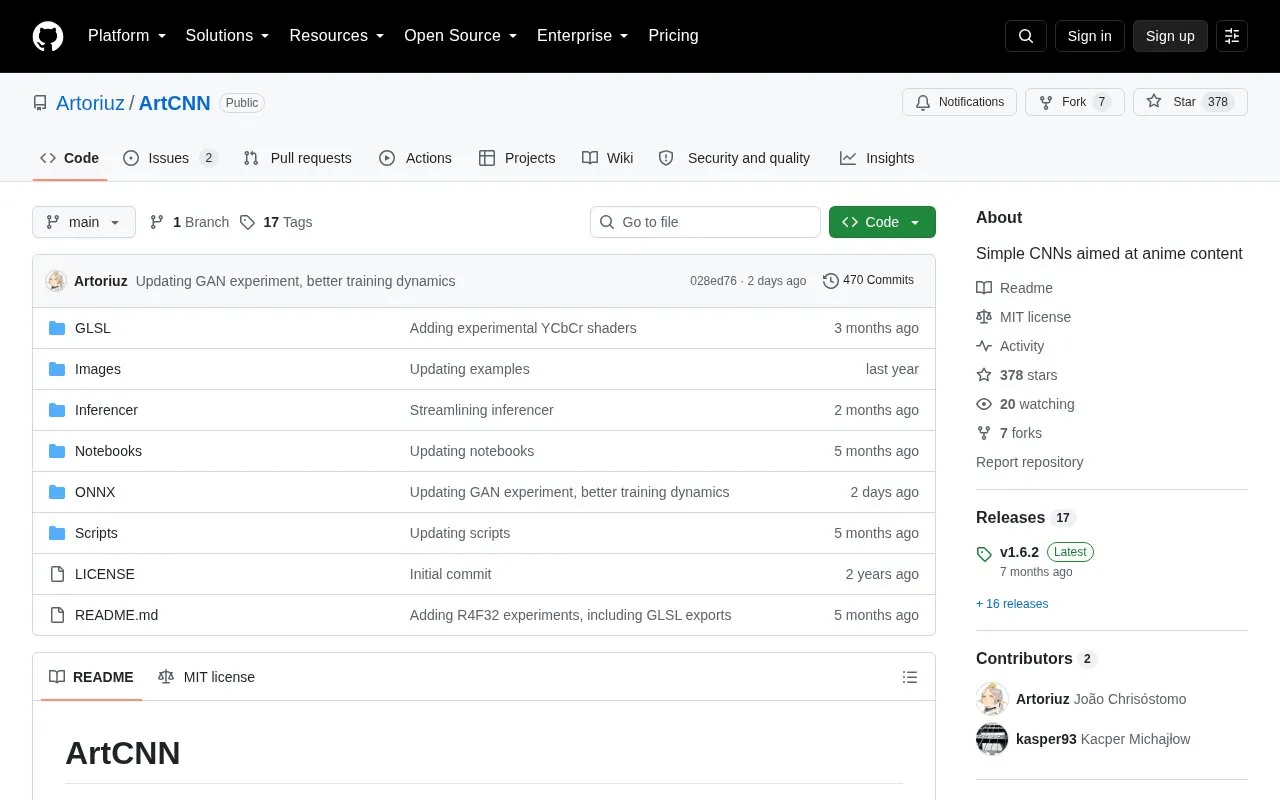Open the LICENSE file
The width and height of the screenshot is (1280, 800).
[105, 574]
